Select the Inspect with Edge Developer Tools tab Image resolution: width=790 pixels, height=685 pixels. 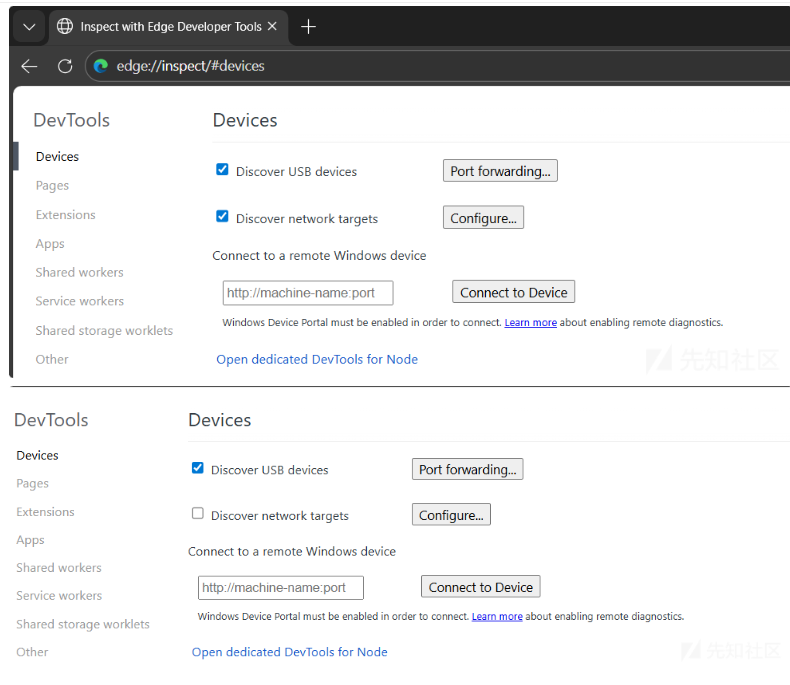click(170, 27)
